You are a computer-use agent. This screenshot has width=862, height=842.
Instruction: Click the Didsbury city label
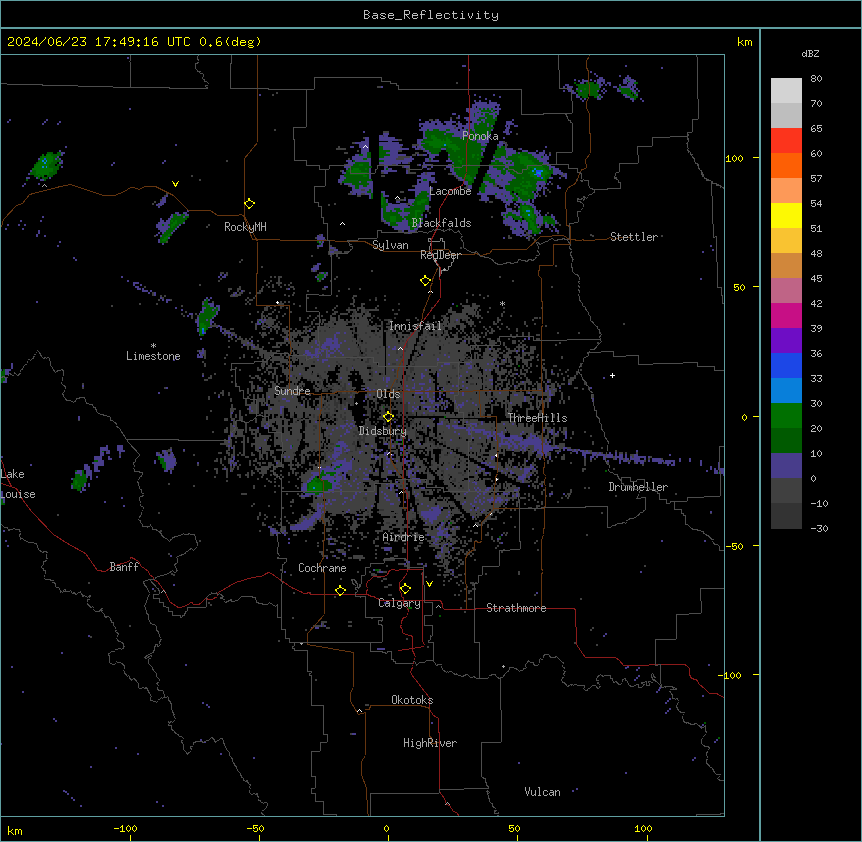tap(383, 431)
